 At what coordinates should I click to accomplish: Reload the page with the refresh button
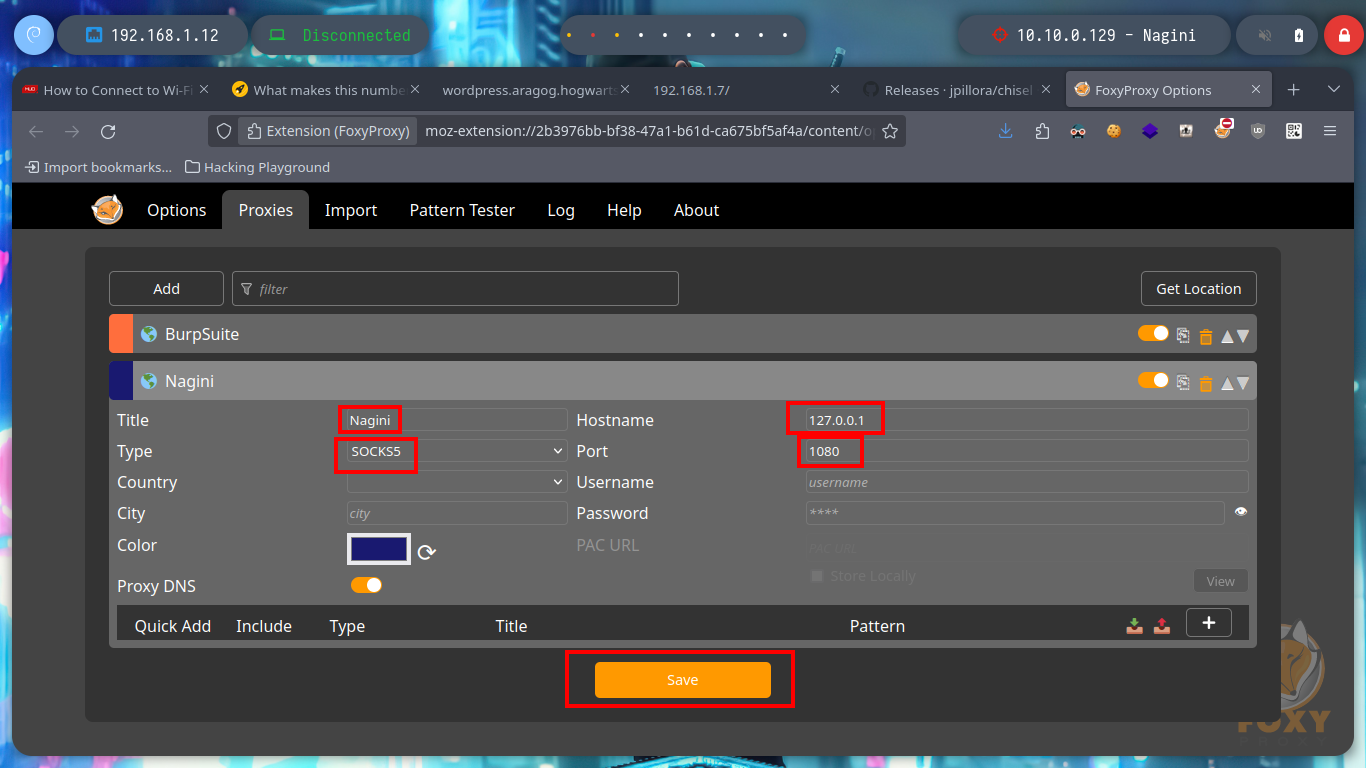click(x=108, y=131)
